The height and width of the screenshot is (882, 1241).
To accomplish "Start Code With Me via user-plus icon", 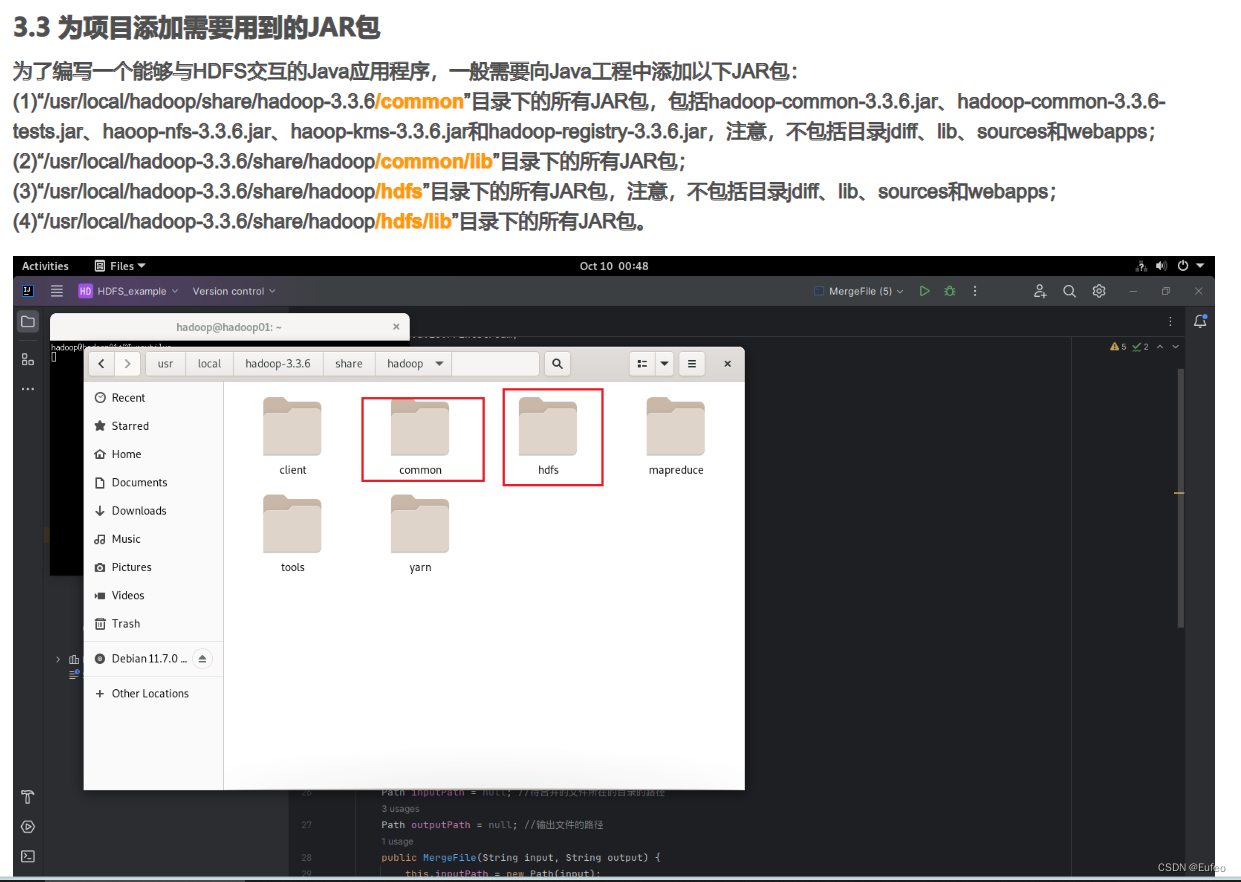I will point(1040,291).
